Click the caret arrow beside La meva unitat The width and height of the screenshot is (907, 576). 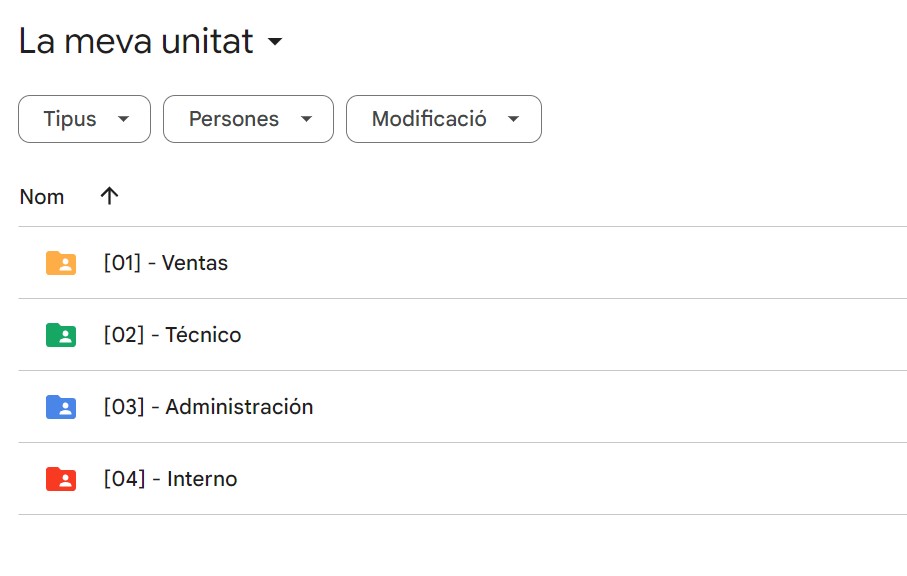point(275,42)
